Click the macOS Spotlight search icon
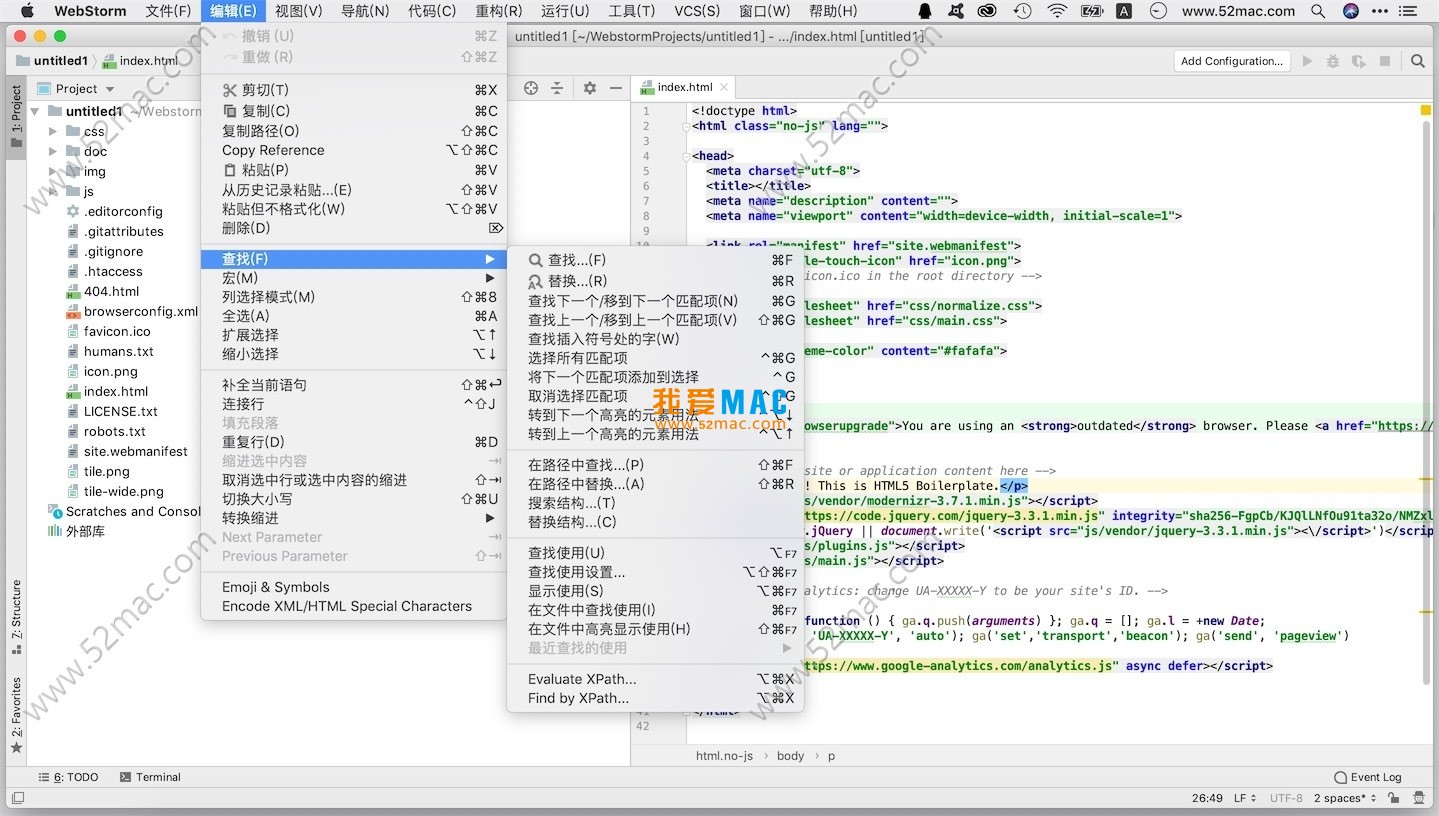The height and width of the screenshot is (816, 1439). click(1318, 11)
